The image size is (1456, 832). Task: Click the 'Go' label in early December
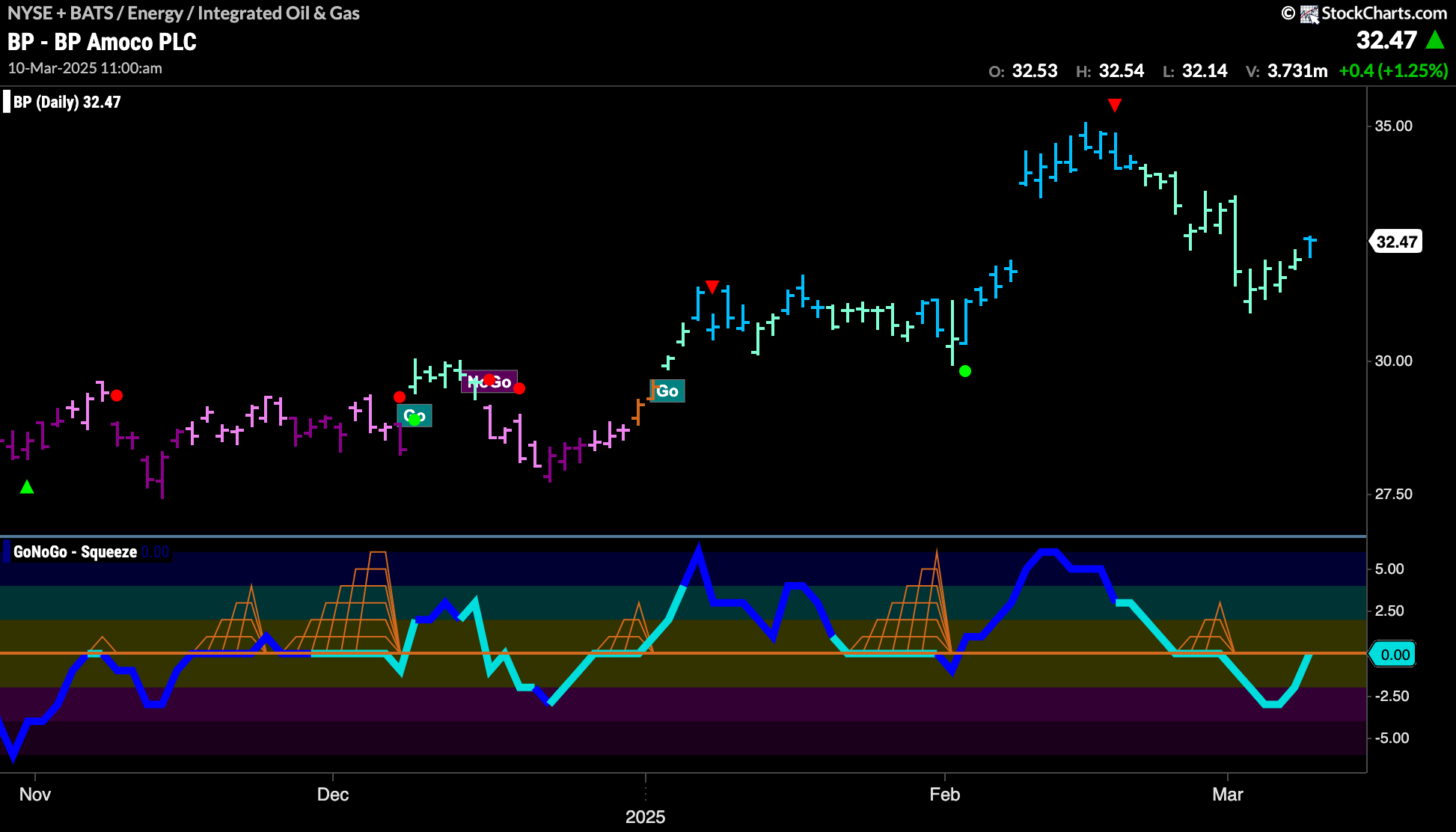414,416
